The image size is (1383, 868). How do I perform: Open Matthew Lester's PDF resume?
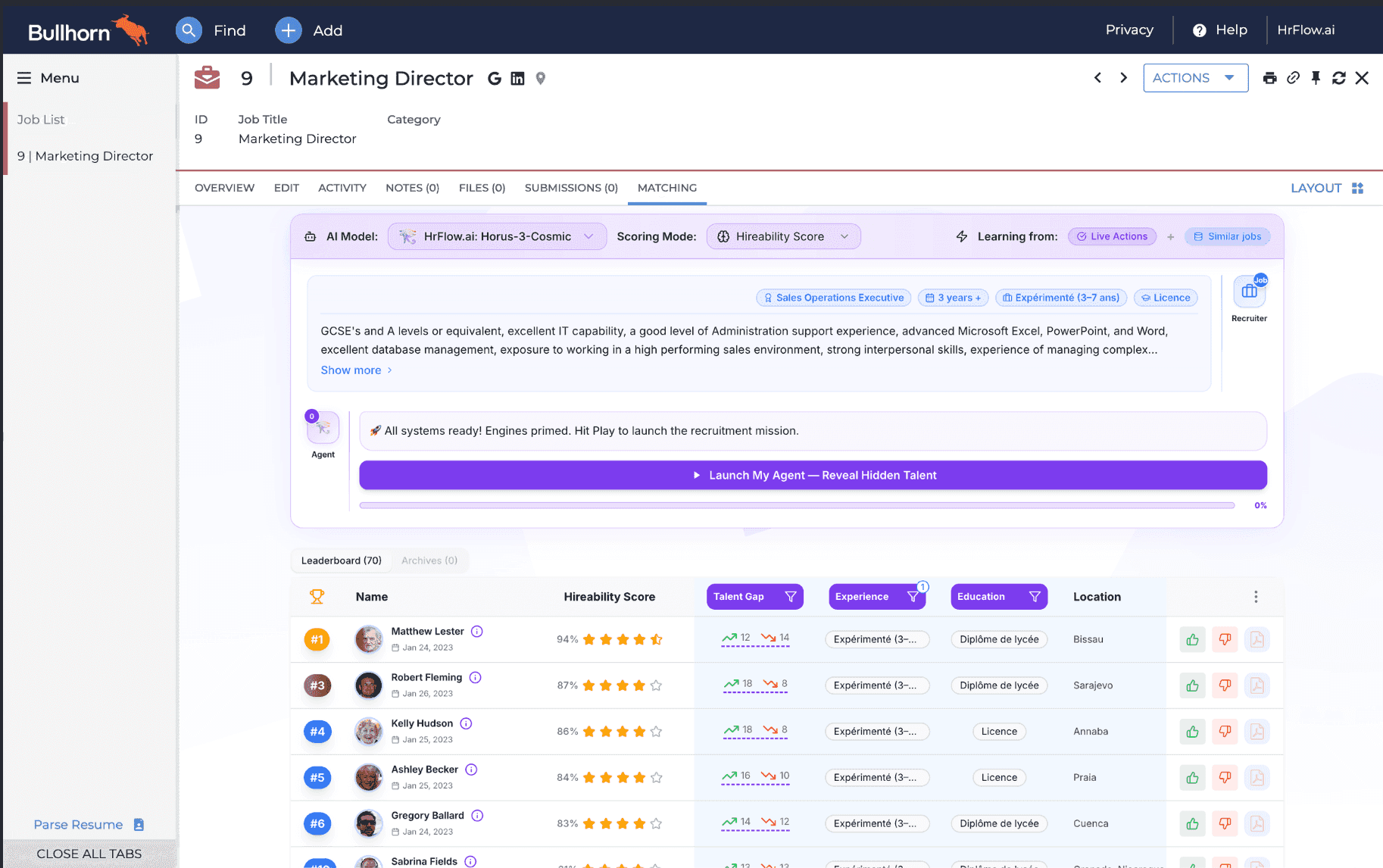pos(1257,639)
